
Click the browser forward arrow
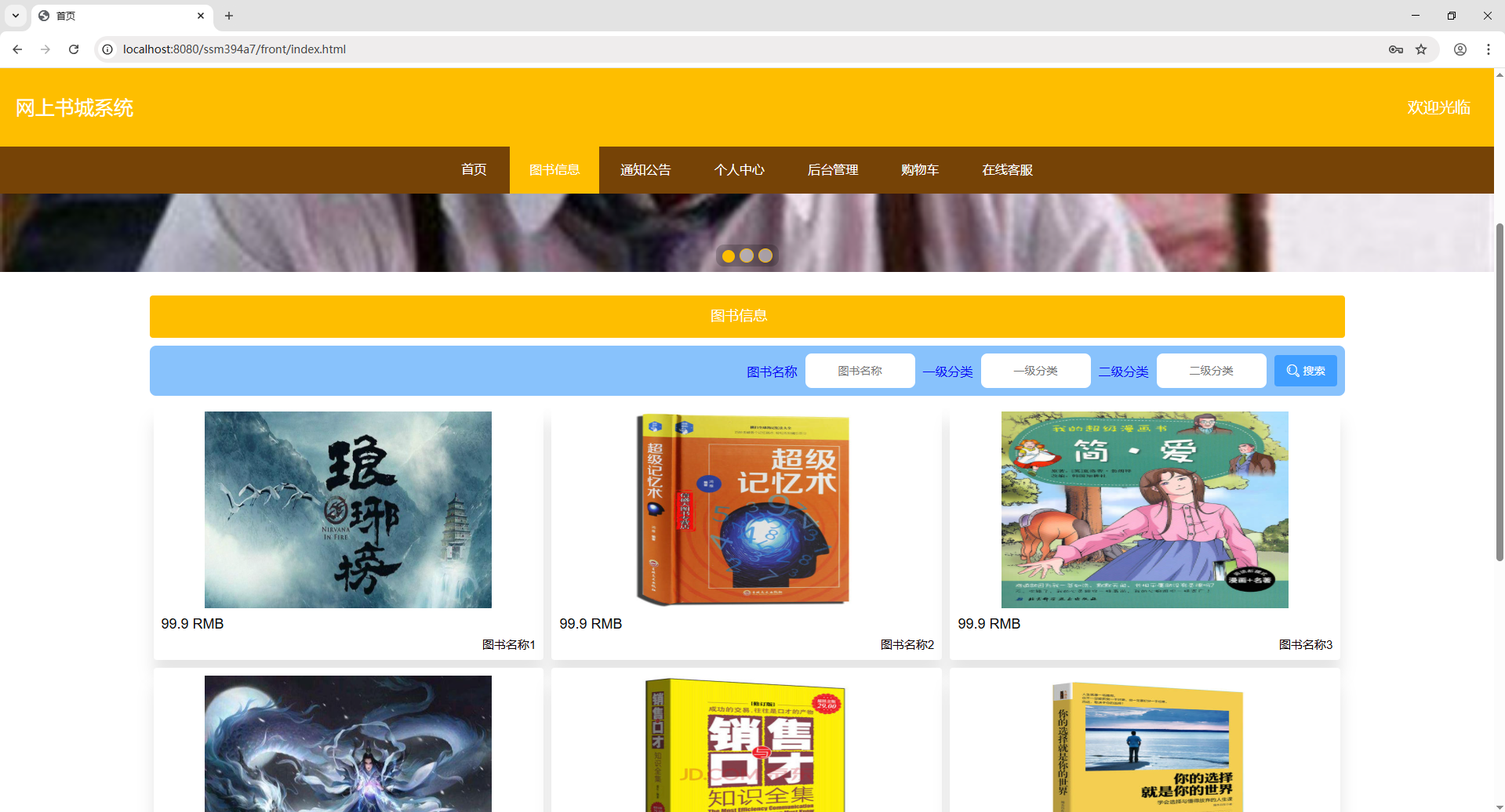click(x=45, y=49)
